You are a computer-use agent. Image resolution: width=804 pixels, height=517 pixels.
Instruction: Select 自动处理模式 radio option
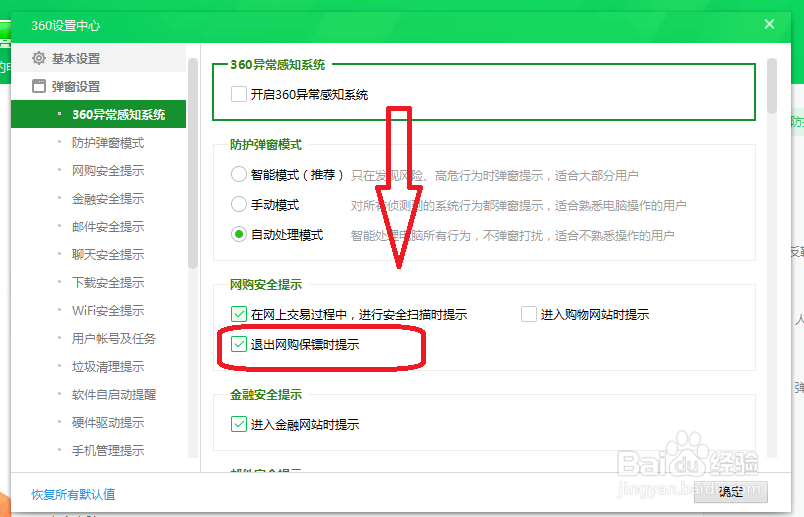point(239,235)
